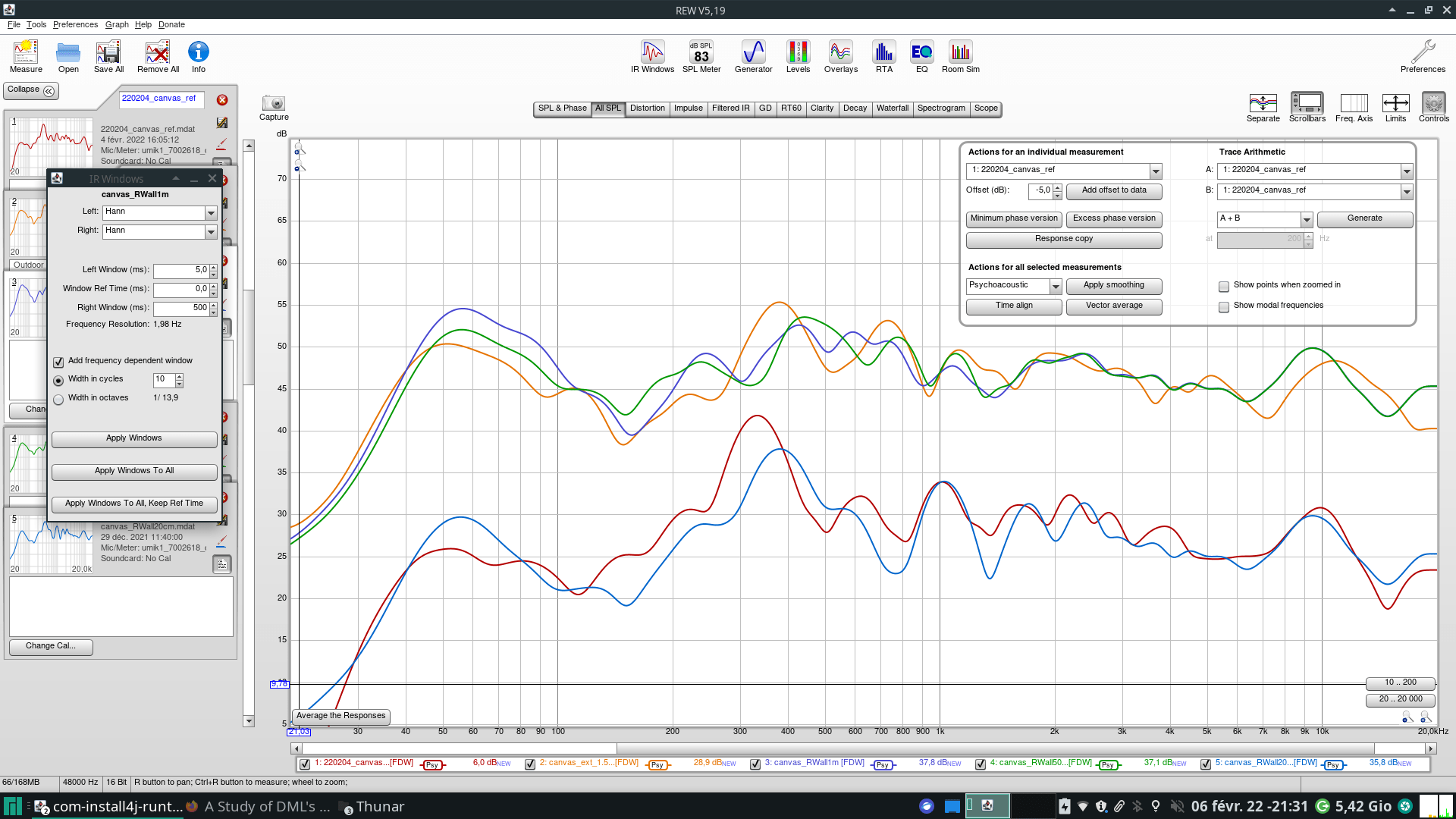The image size is (1456, 819).
Task: Click Average the Responses button
Action: [340, 716]
